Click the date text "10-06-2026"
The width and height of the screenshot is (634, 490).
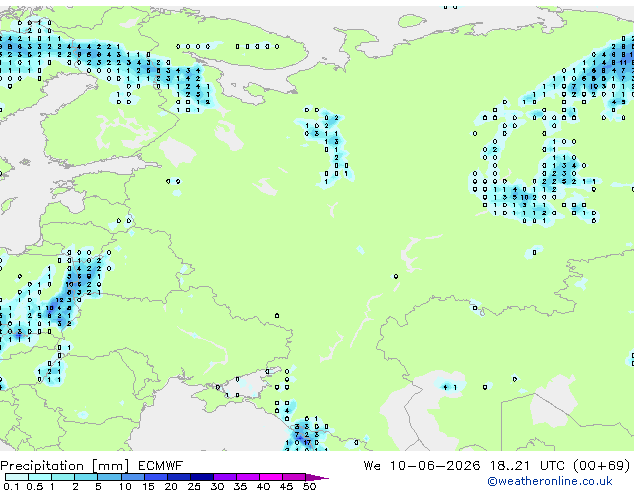(x=435, y=466)
